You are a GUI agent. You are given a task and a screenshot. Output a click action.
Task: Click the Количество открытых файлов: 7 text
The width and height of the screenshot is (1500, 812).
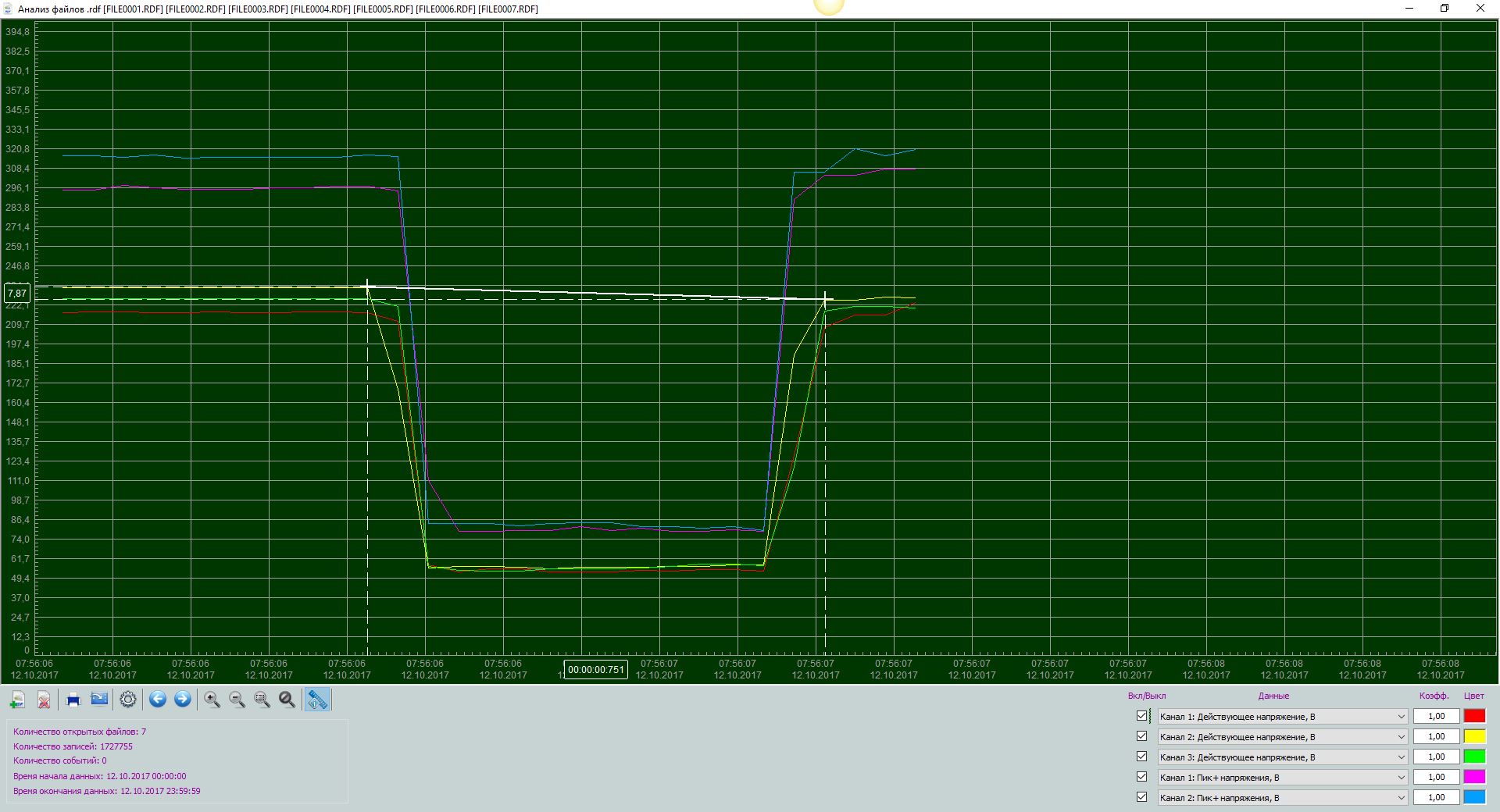80,732
